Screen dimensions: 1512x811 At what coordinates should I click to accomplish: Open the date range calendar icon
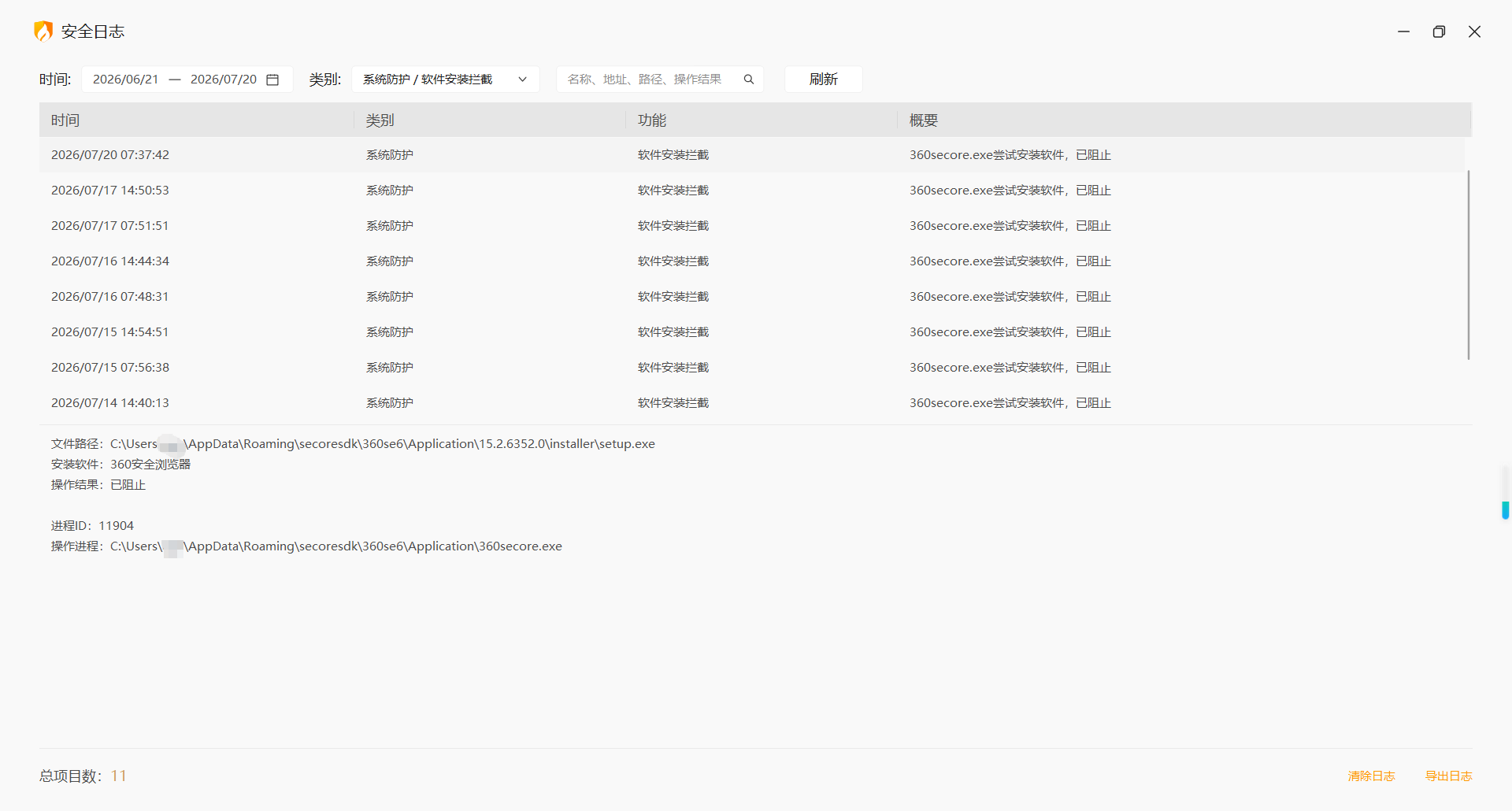click(272, 80)
